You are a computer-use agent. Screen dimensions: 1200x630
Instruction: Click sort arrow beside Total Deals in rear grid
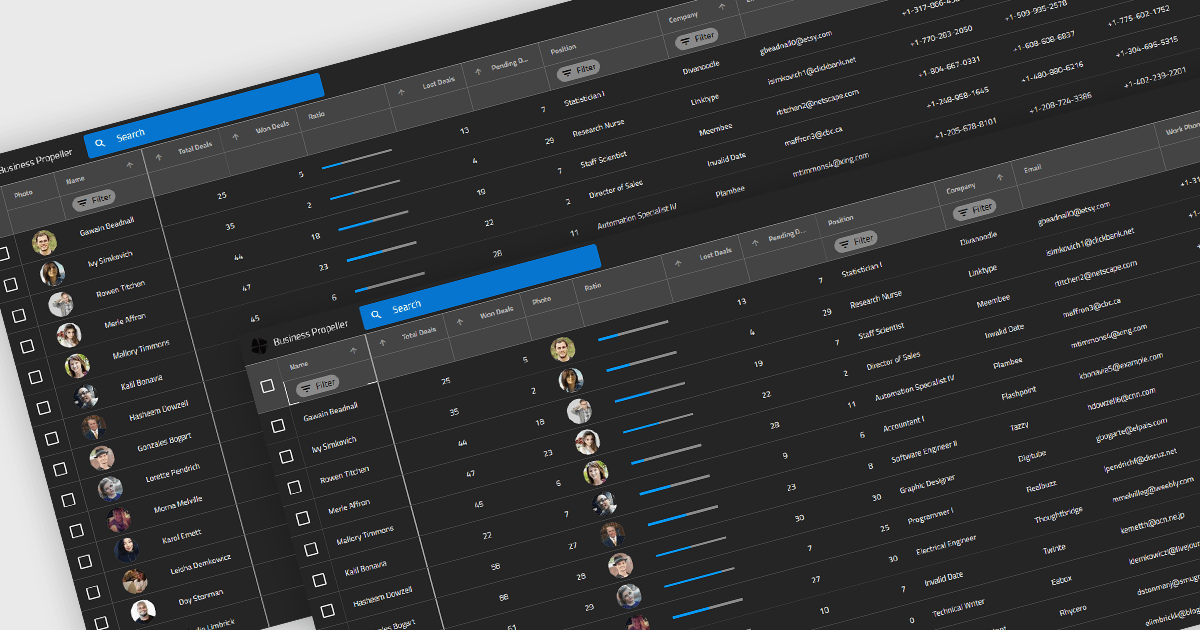[x=158, y=155]
